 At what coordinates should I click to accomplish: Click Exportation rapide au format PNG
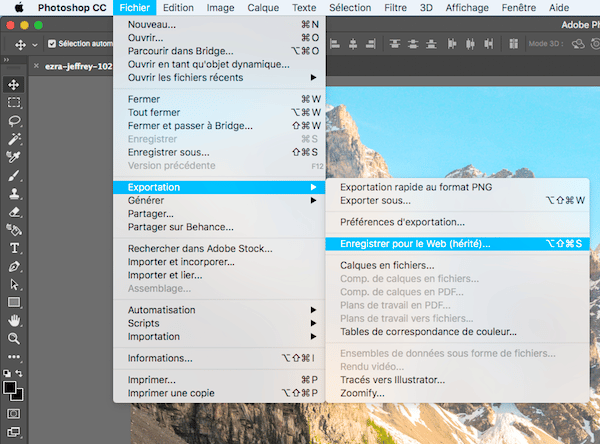(415, 187)
